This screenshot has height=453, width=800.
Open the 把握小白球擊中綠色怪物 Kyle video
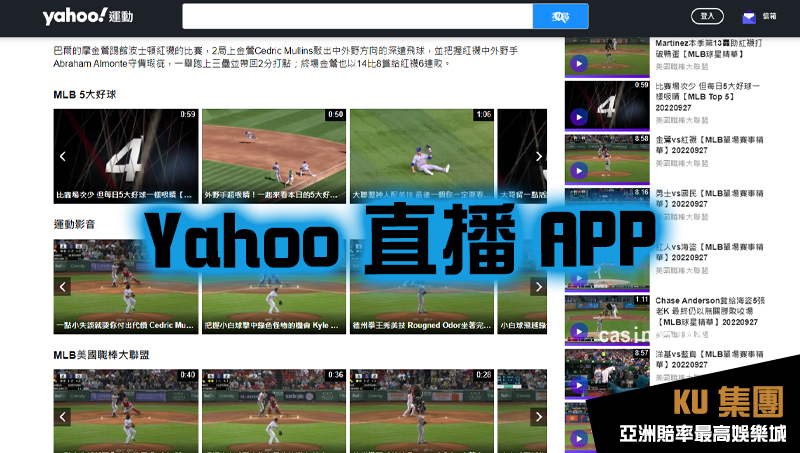[x=274, y=287]
